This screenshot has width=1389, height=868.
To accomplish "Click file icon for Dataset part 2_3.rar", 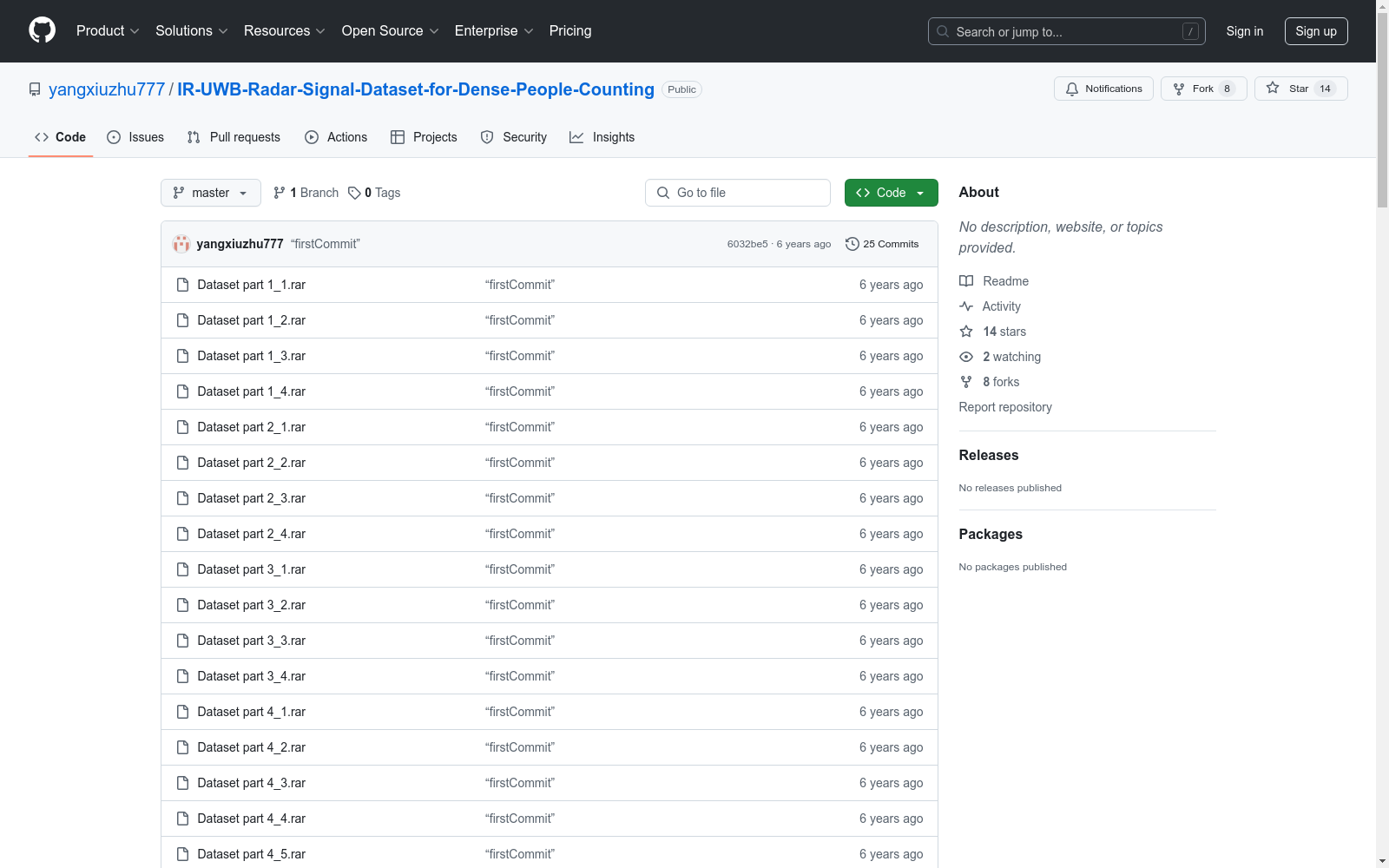I will pos(182,498).
